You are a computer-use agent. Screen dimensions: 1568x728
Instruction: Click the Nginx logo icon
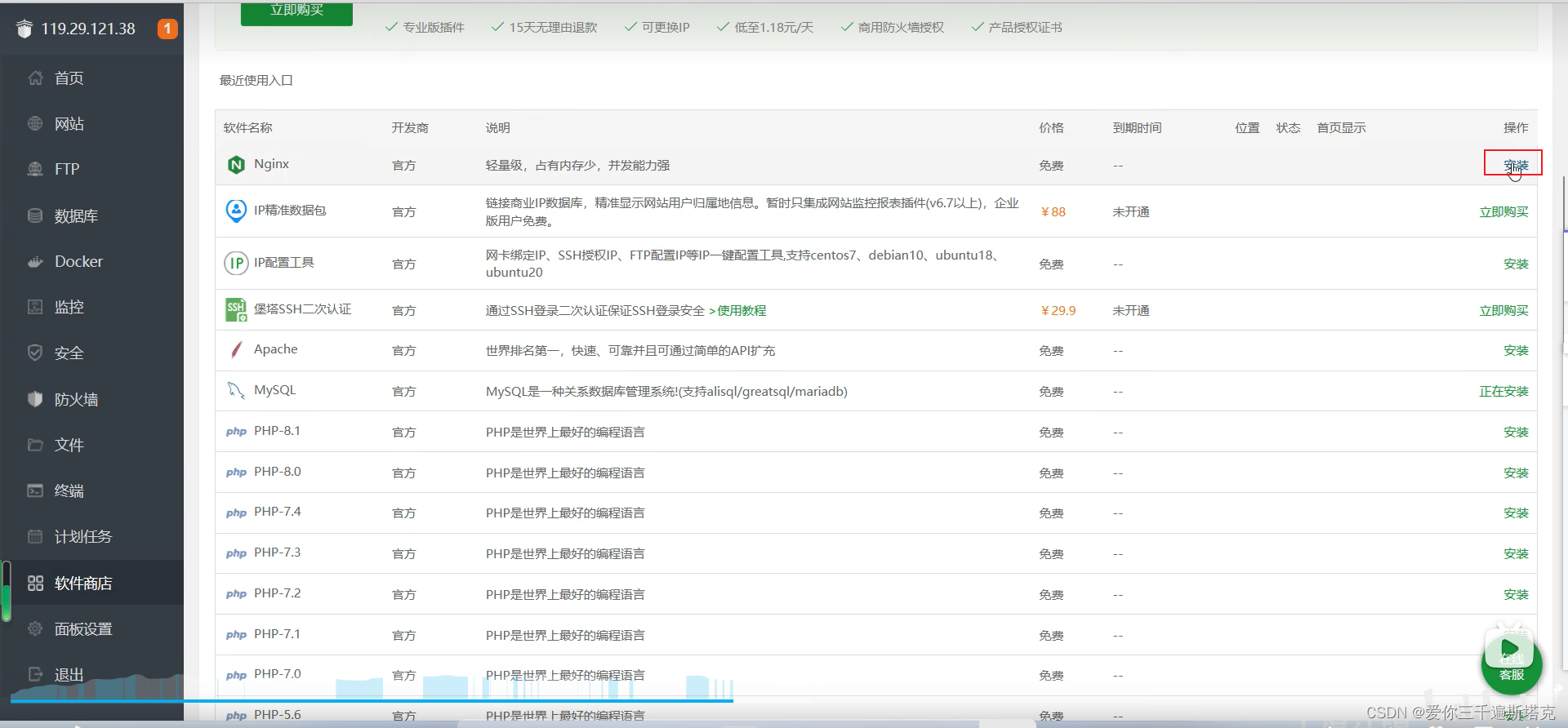coord(236,165)
